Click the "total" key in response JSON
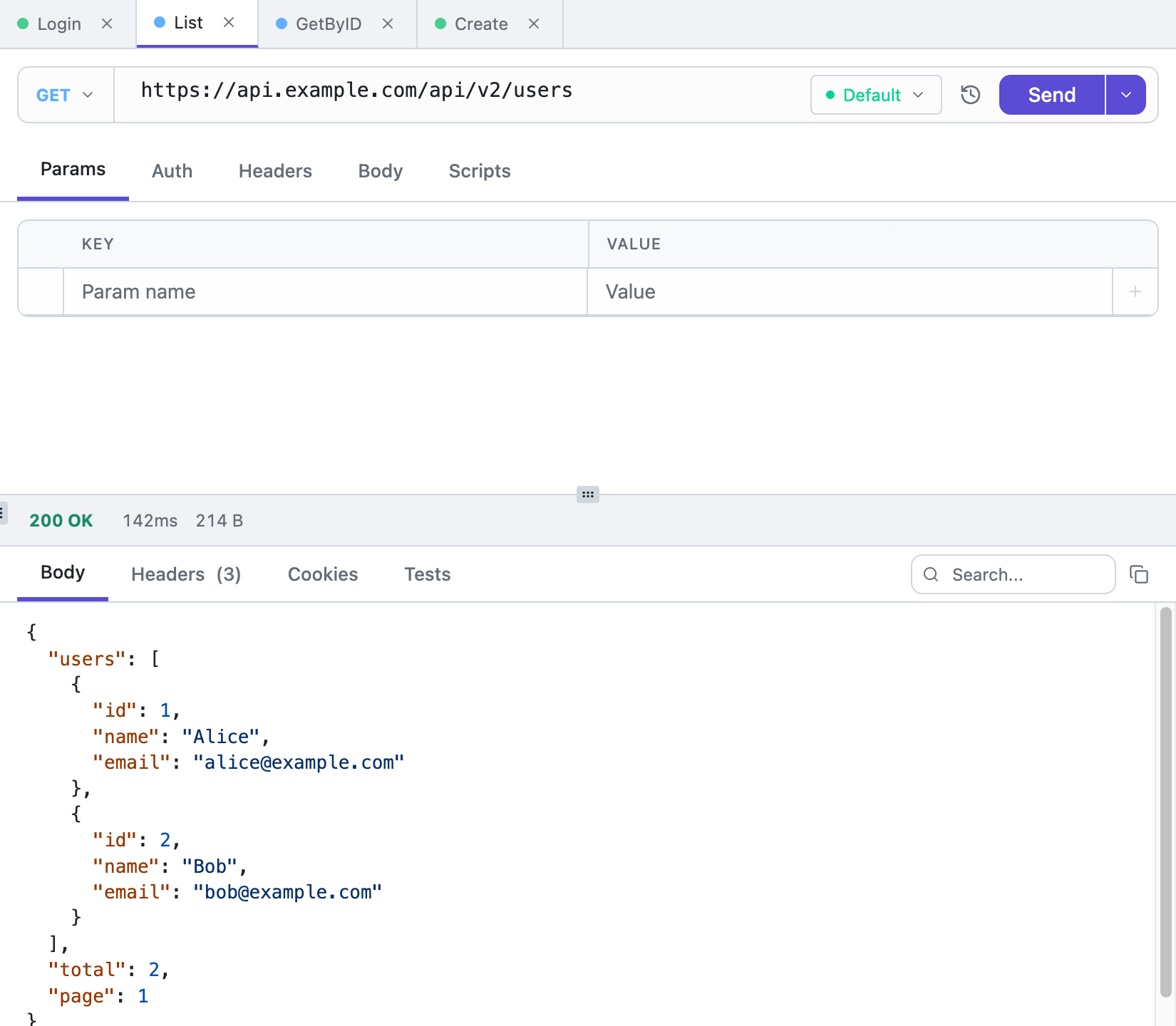1176x1026 pixels. 87,970
